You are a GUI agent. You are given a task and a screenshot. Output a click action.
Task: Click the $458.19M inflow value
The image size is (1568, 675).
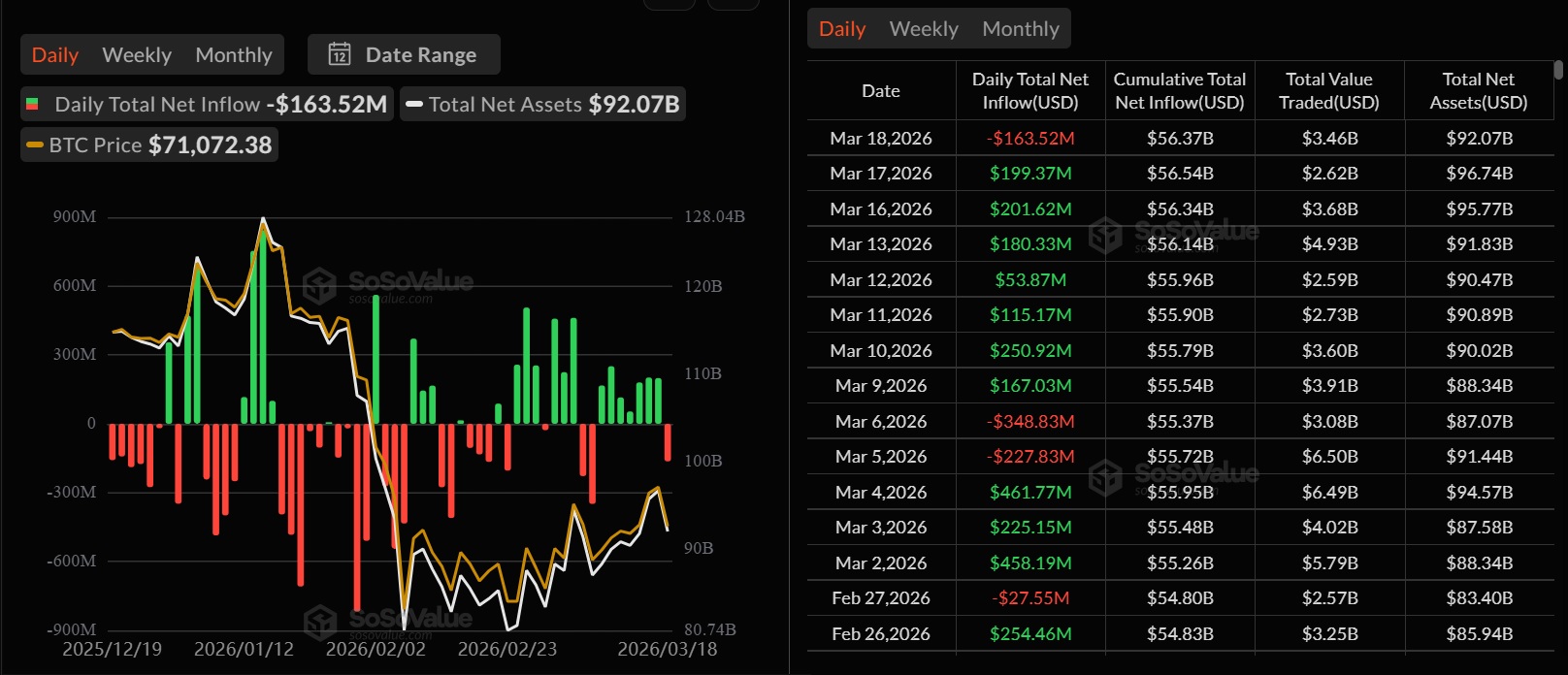pos(1030,563)
